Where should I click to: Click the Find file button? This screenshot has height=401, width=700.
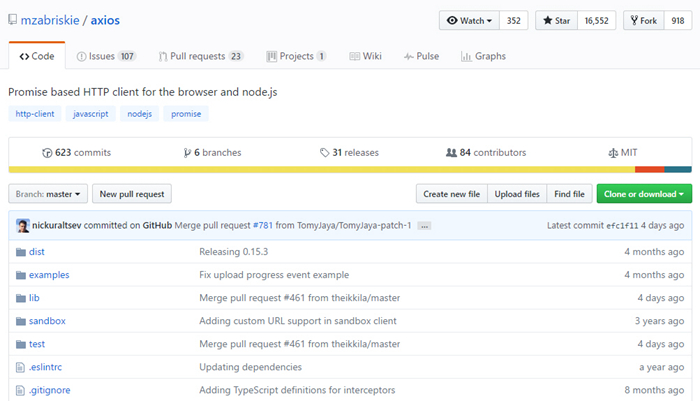click(569, 194)
